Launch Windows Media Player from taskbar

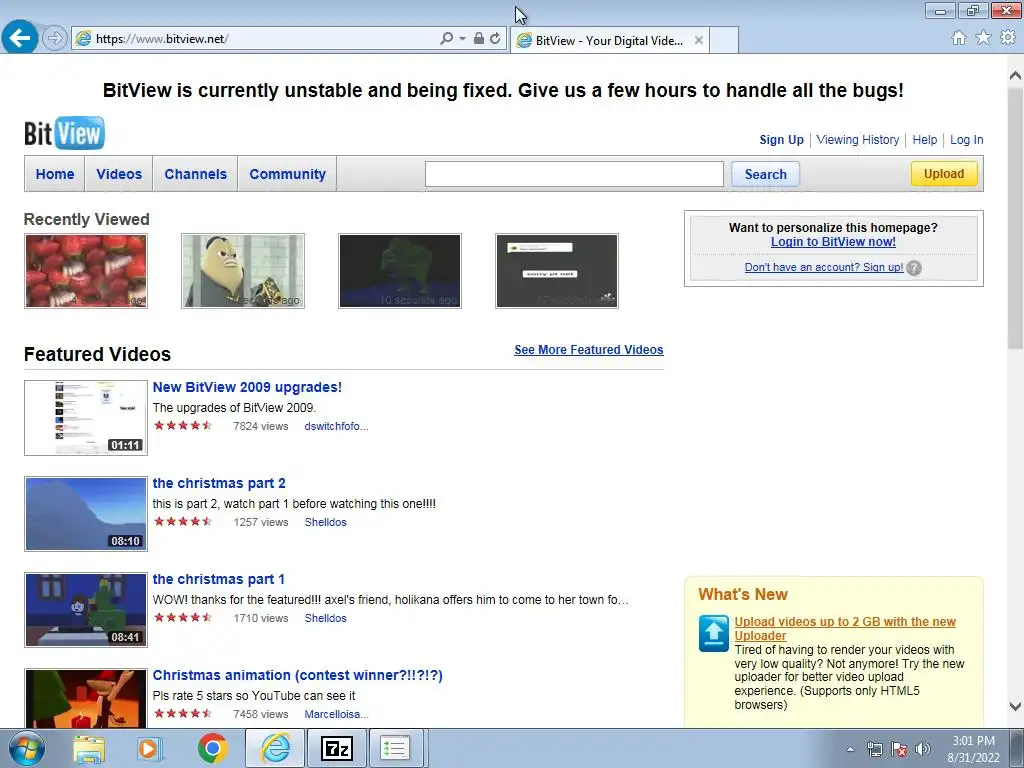(150, 748)
